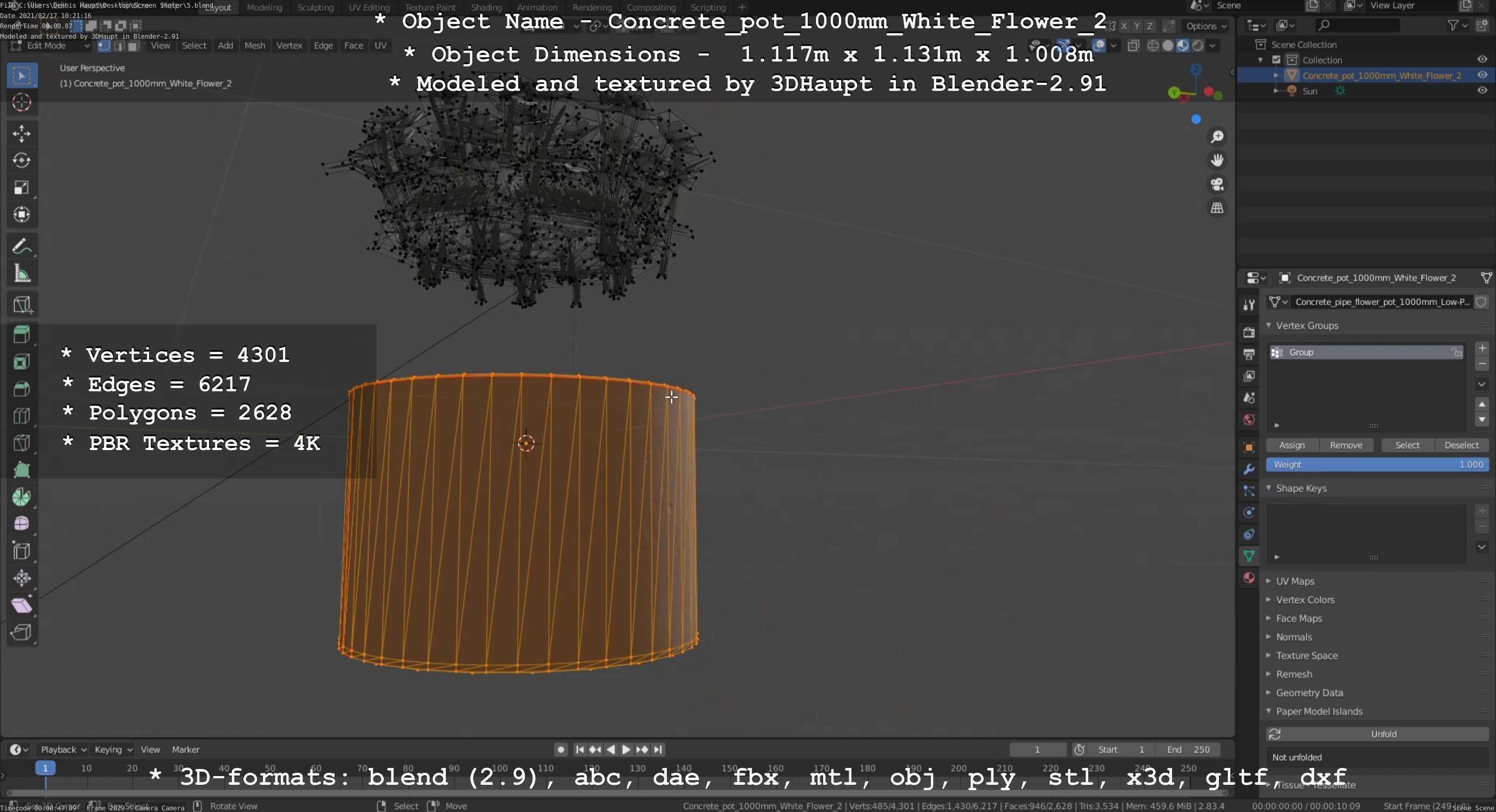Open the Playback dropdown

[x=63, y=749]
